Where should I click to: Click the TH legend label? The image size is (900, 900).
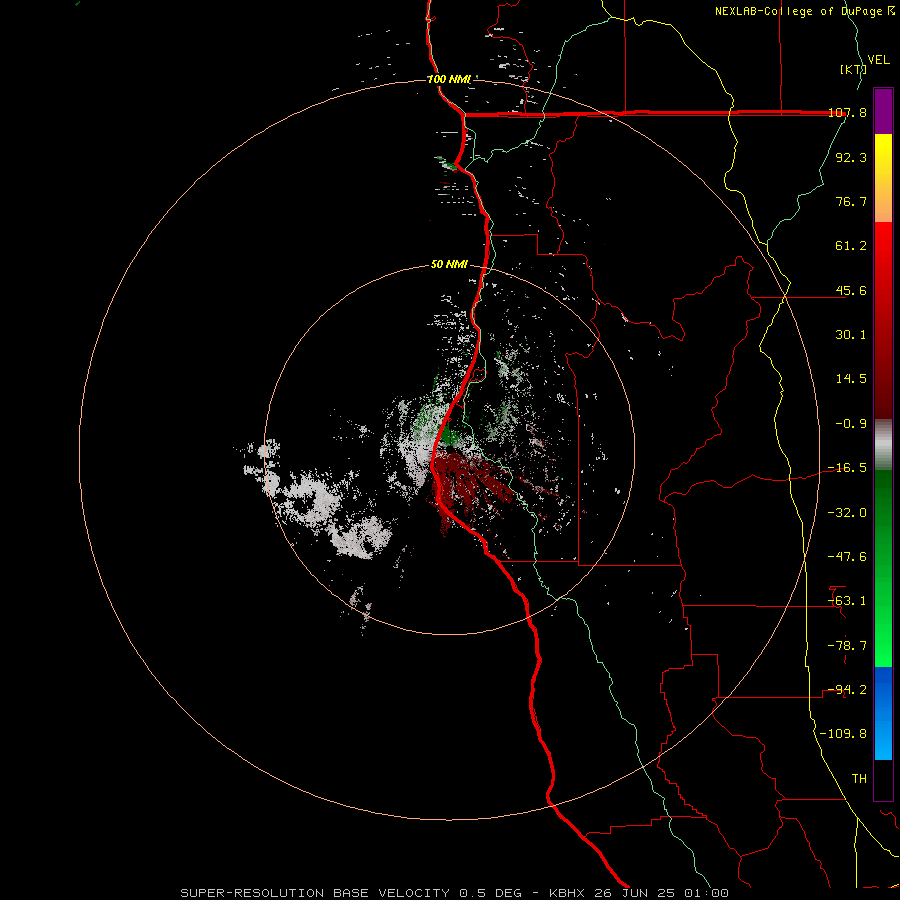click(x=859, y=779)
